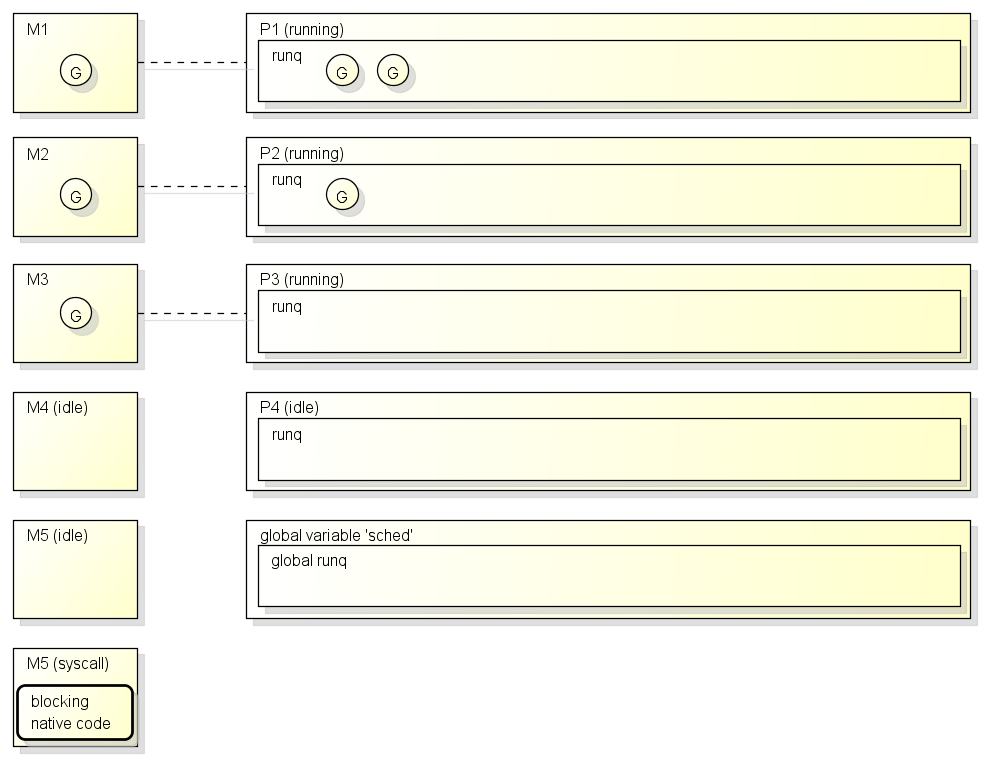This screenshot has height=760, width=984.
Task: Click the G circle inside M3
Action: (x=76, y=313)
